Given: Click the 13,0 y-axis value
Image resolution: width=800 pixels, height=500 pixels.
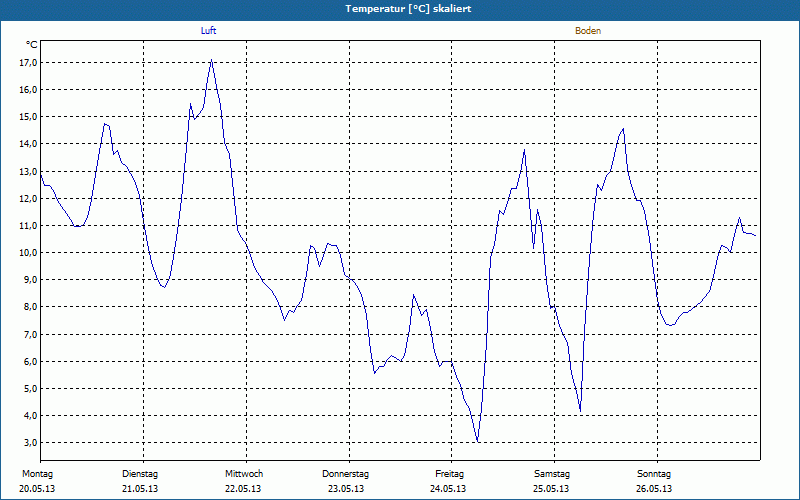Looking at the screenshot, I should (29, 171).
